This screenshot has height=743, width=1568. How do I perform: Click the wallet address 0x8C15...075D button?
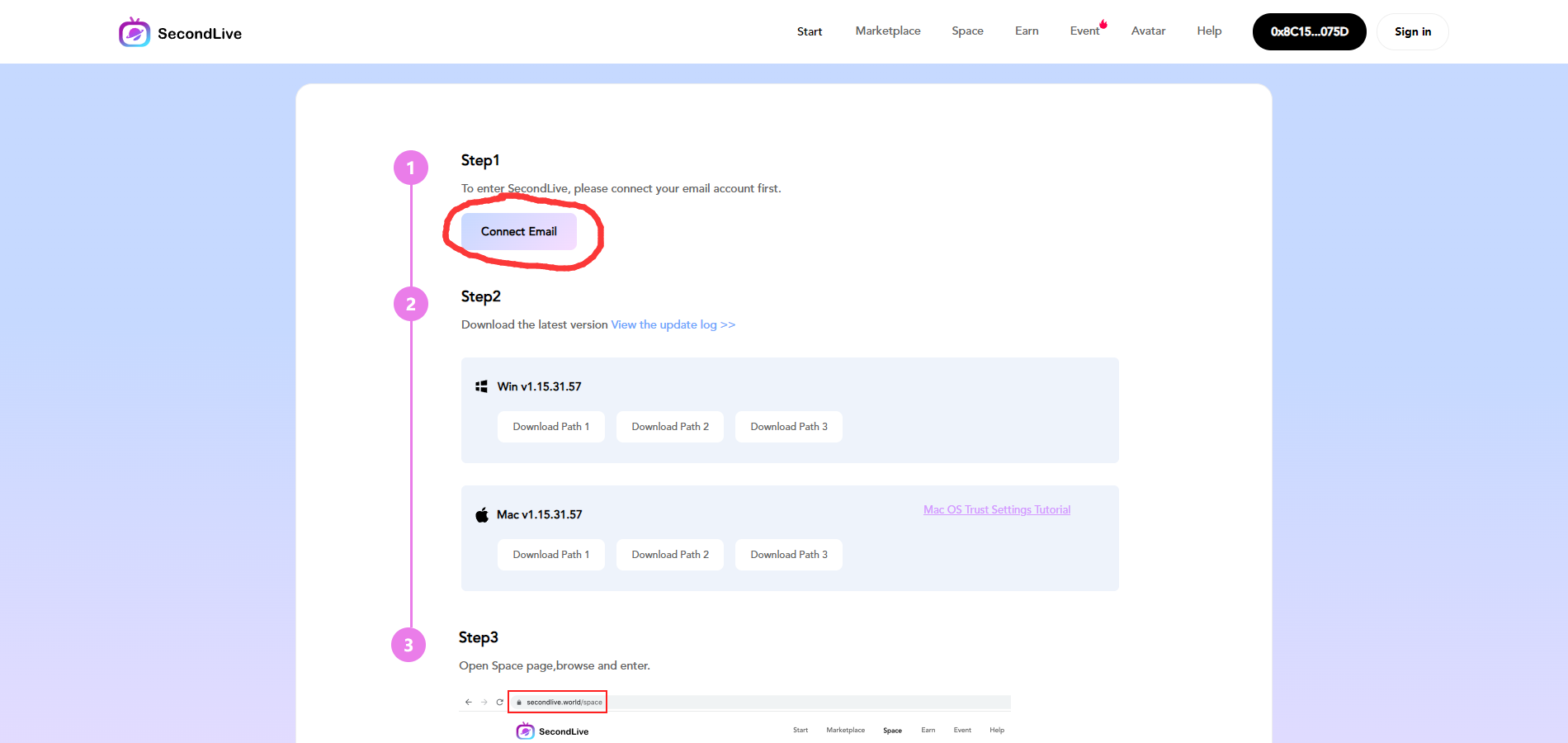(1309, 32)
